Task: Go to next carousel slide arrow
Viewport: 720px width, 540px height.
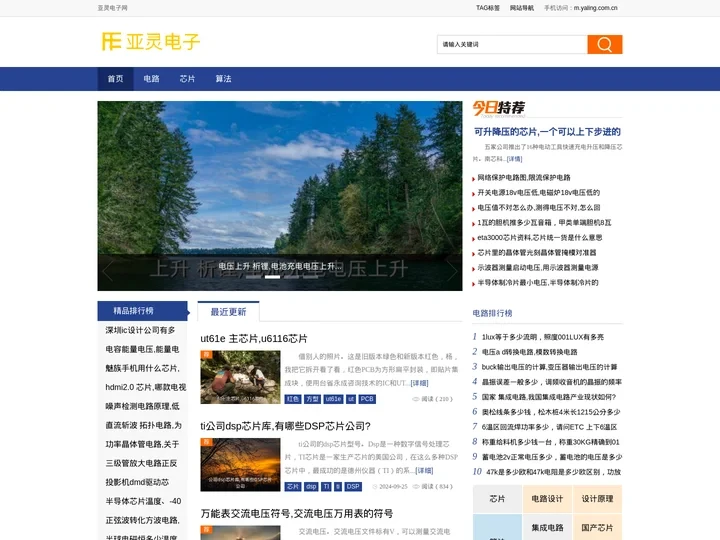Action: coord(452,270)
